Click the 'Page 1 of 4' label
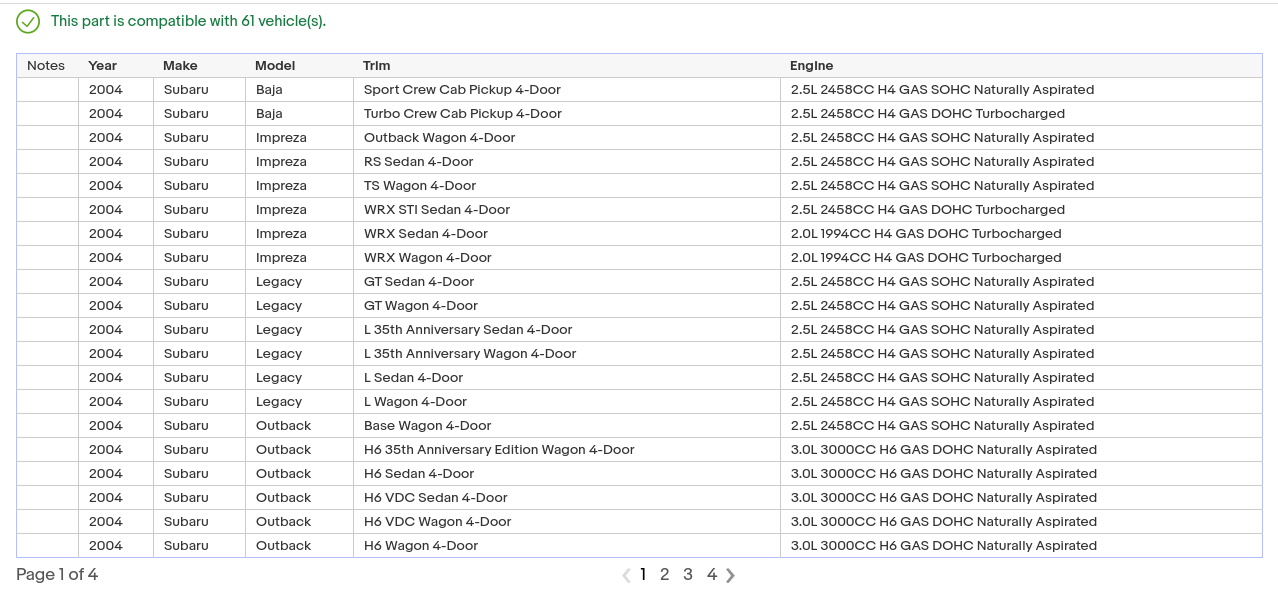The width and height of the screenshot is (1278, 590). (57, 575)
